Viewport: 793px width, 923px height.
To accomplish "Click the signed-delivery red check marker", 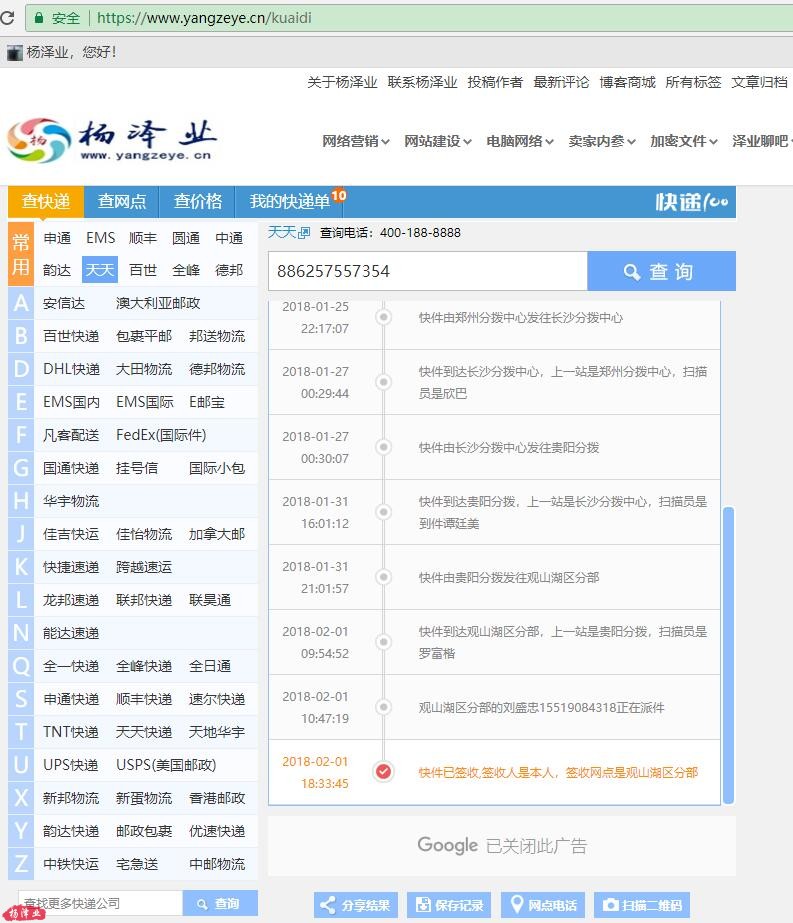I will [383, 771].
